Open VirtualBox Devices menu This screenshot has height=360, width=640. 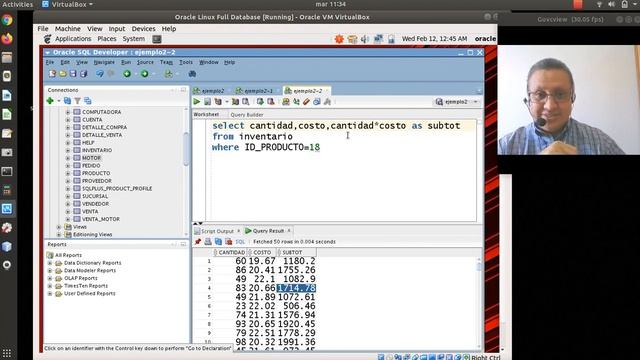[x=143, y=29]
